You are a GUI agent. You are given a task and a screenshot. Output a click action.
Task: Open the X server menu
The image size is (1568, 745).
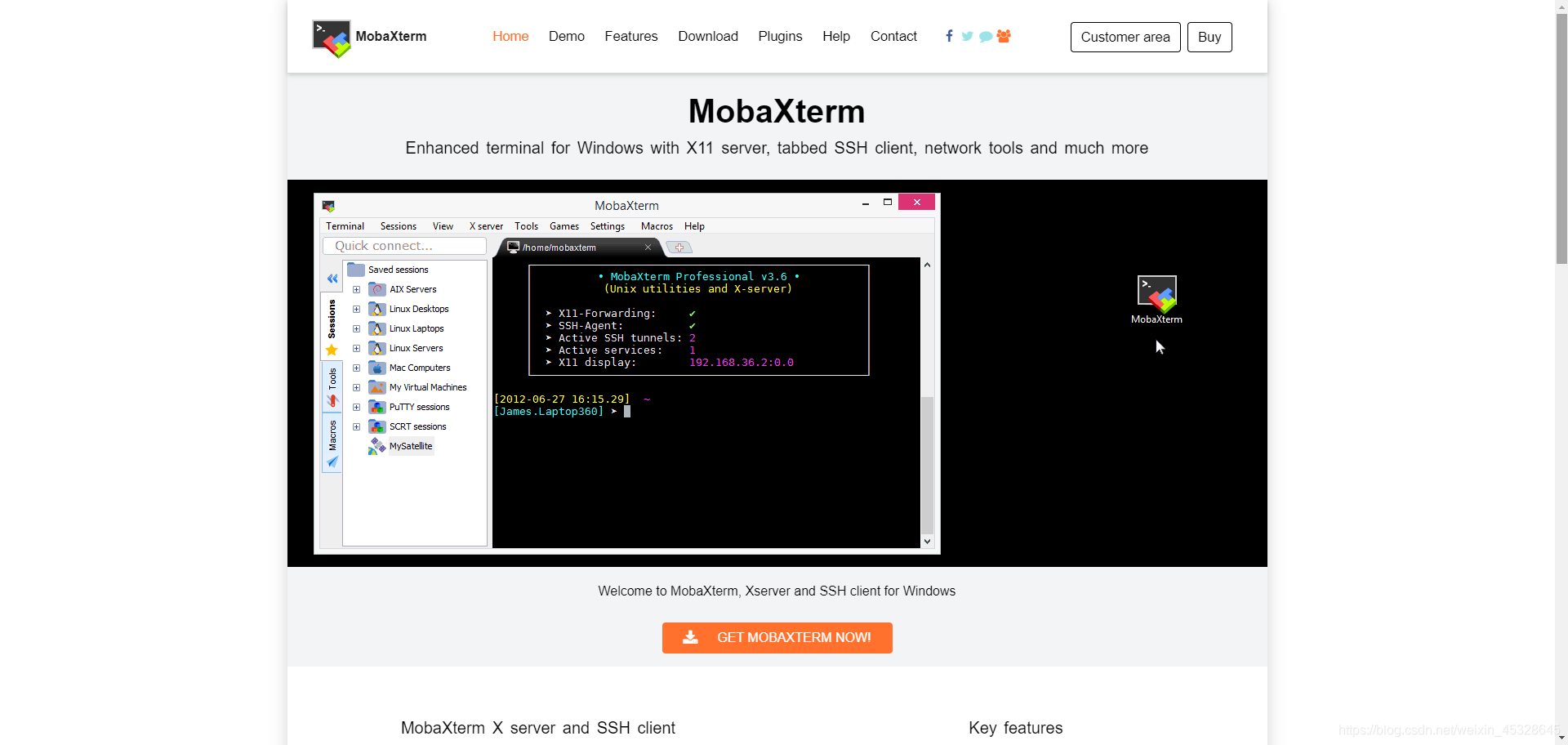coord(486,226)
